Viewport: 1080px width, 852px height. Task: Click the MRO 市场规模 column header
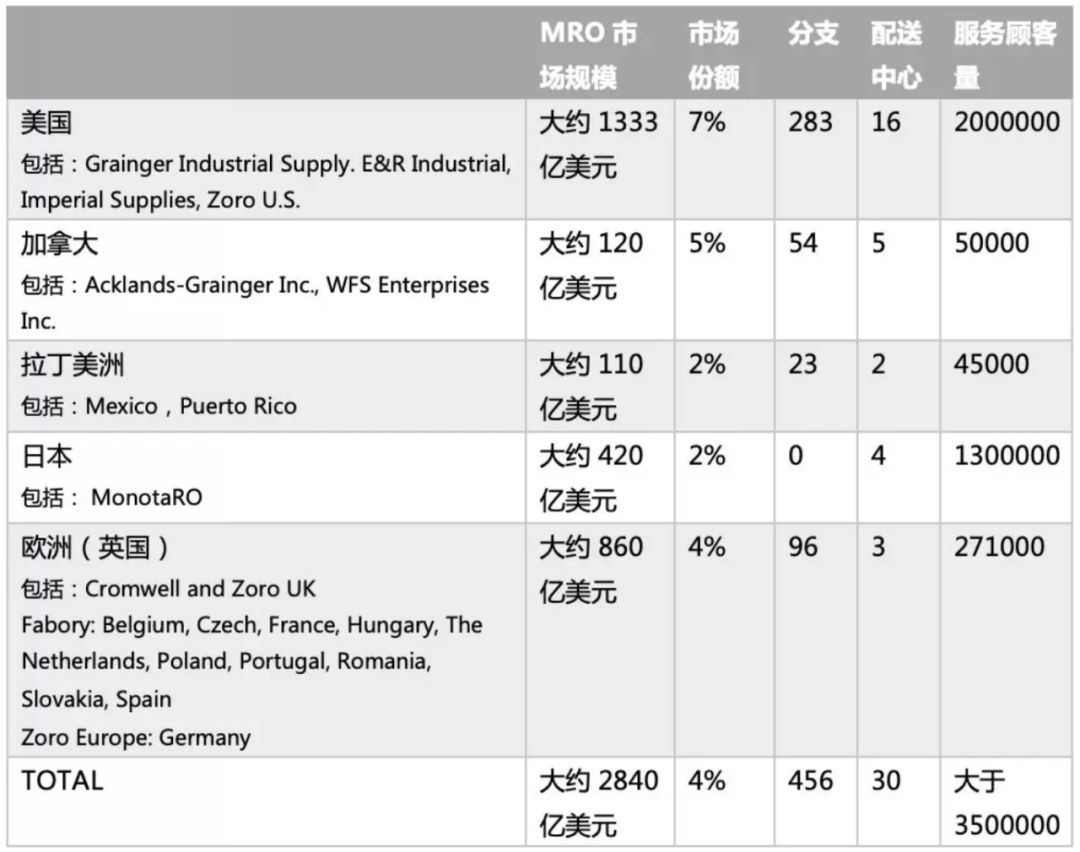tap(589, 55)
